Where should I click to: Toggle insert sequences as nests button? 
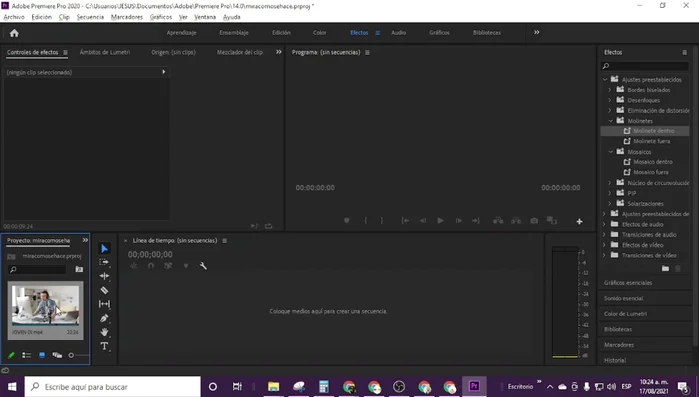pyautogui.click(x=133, y=266)
